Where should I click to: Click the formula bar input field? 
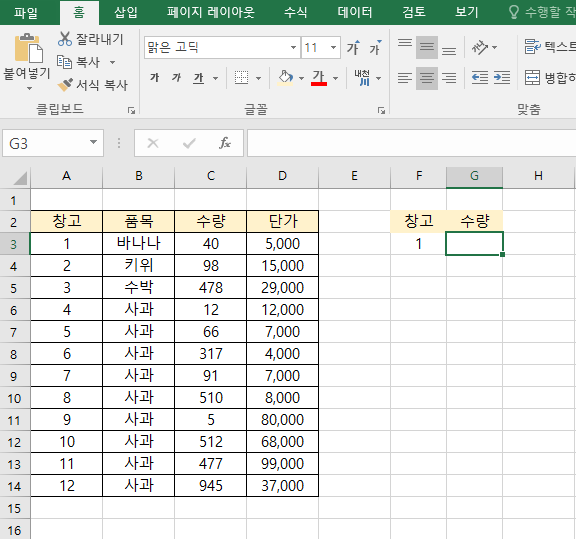pyautogui.click(x=411, y=143)
